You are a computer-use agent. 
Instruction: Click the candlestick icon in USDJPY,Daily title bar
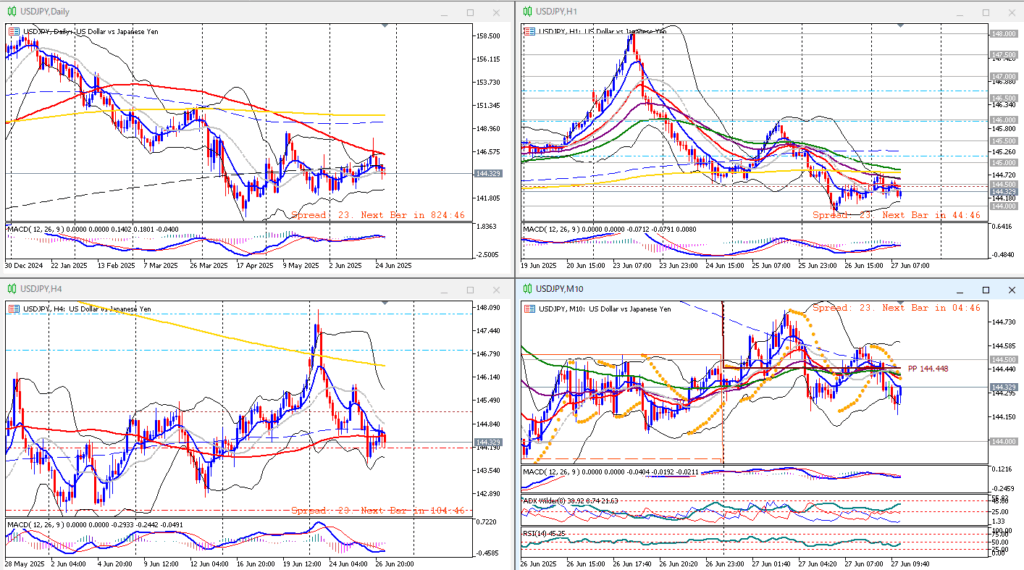12,12
